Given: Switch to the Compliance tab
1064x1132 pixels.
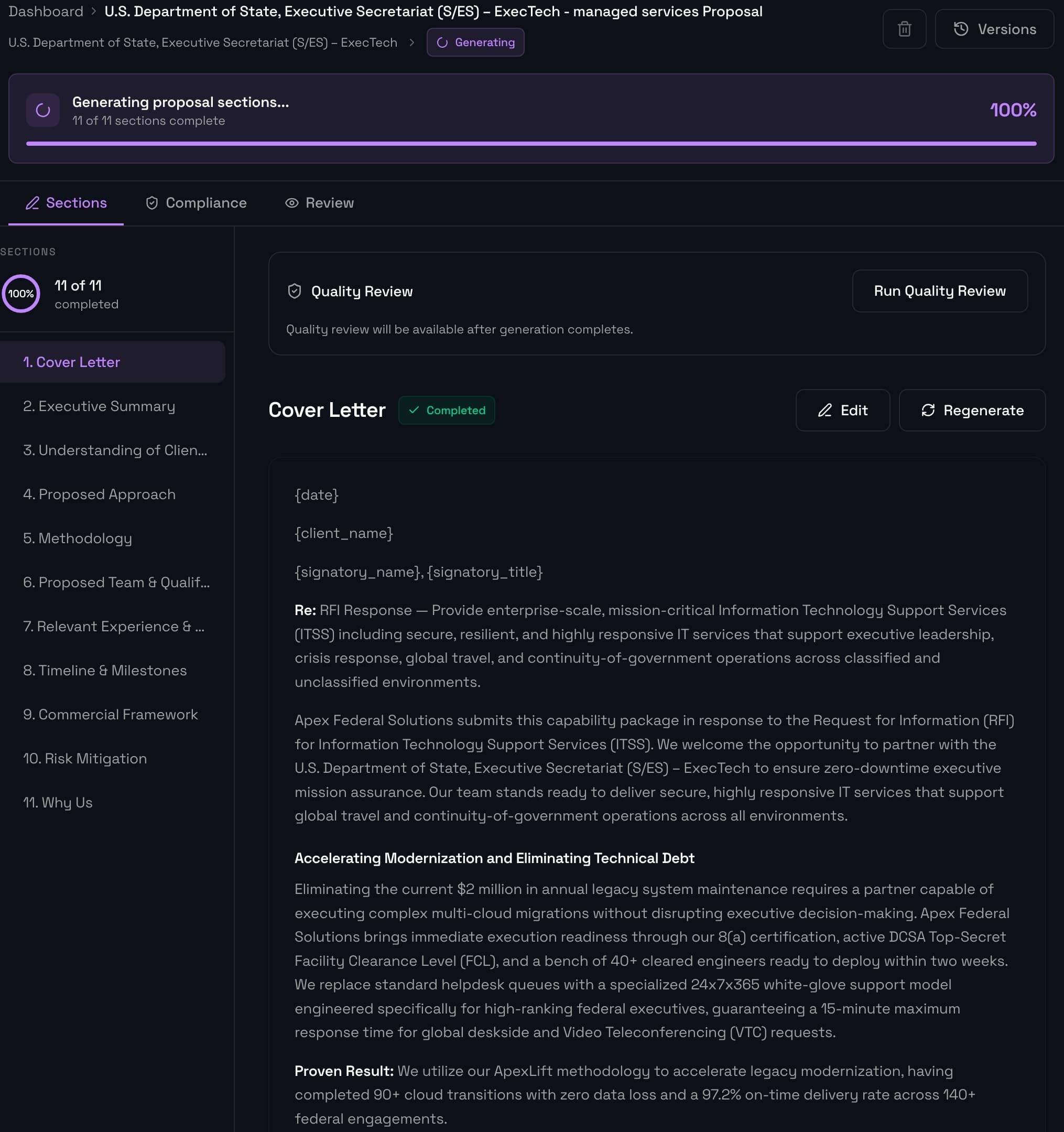Looking at the screenshot, I should click(196, 203).
